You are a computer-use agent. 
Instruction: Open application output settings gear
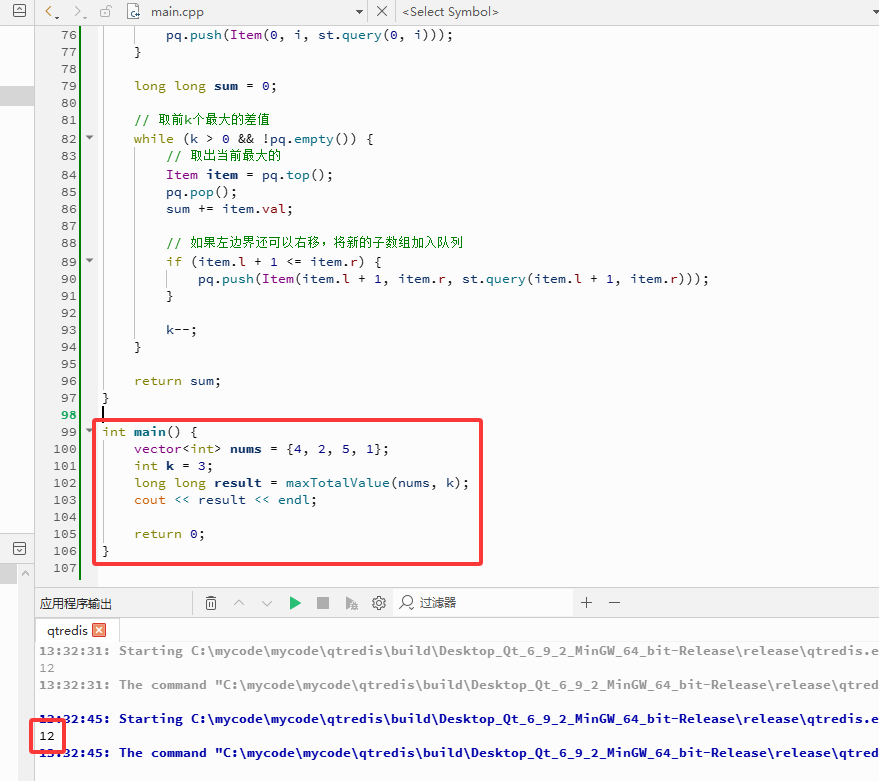379,603
